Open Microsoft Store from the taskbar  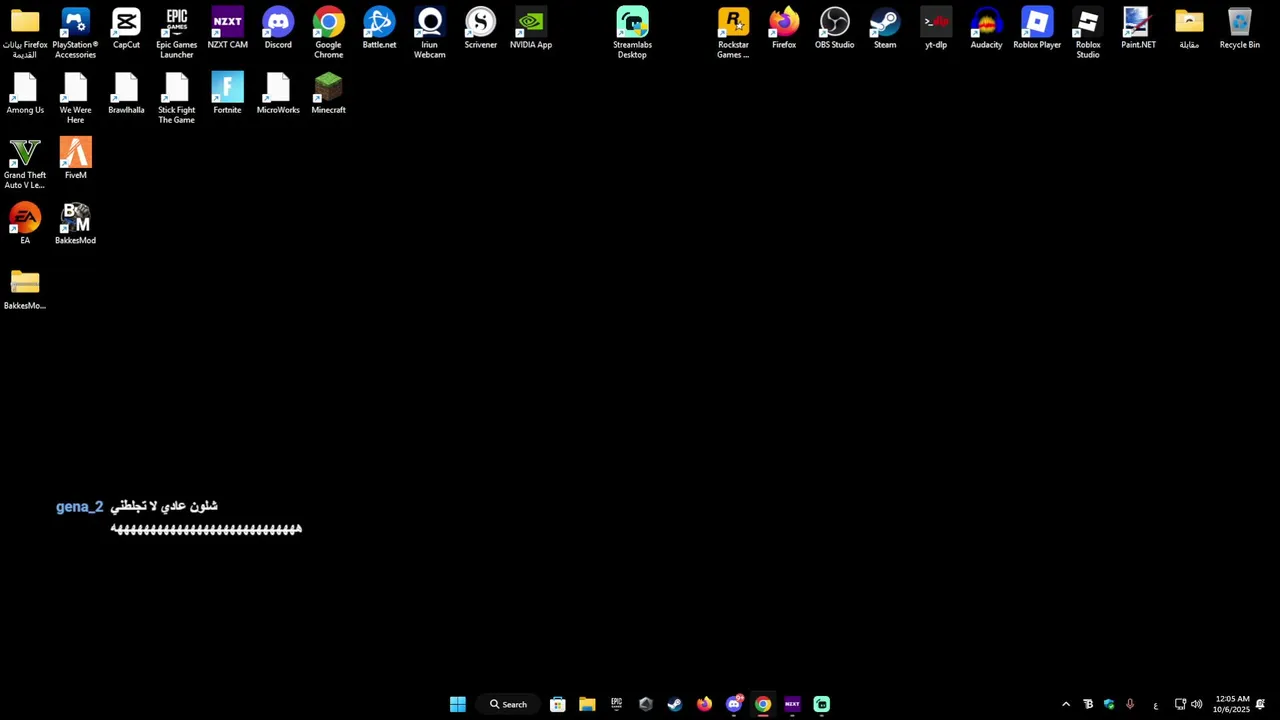[558, 704]
